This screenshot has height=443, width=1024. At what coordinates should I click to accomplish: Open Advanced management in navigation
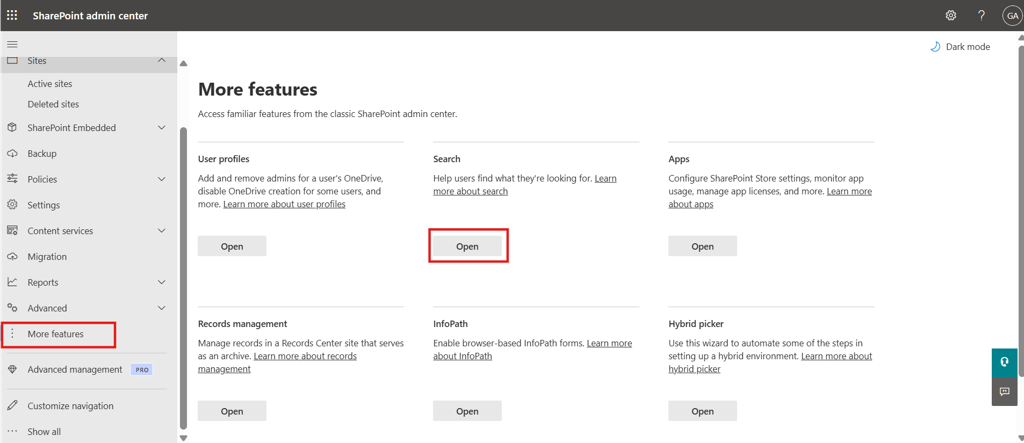coord(74,369)
